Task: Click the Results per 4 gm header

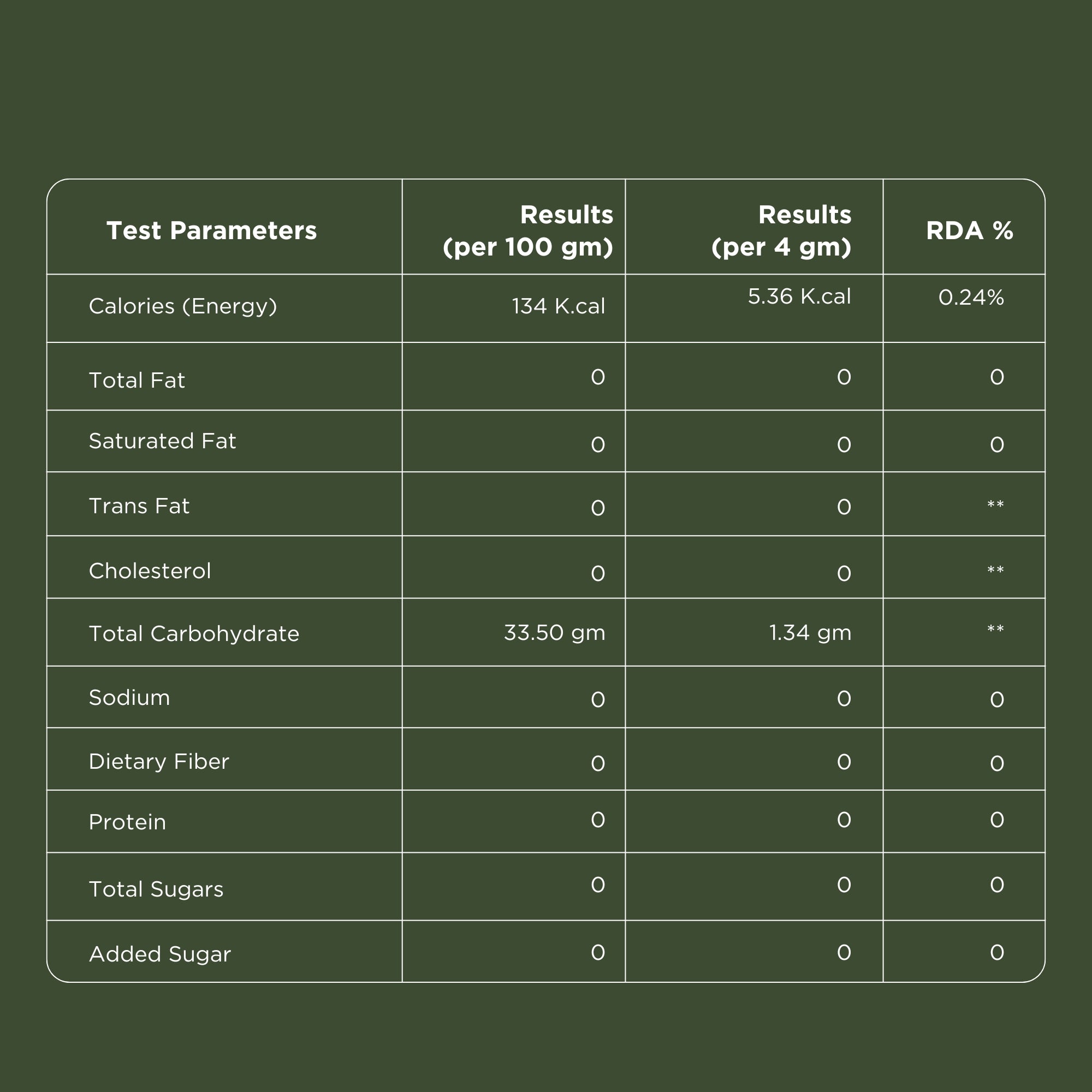Action: click(781, 230)
